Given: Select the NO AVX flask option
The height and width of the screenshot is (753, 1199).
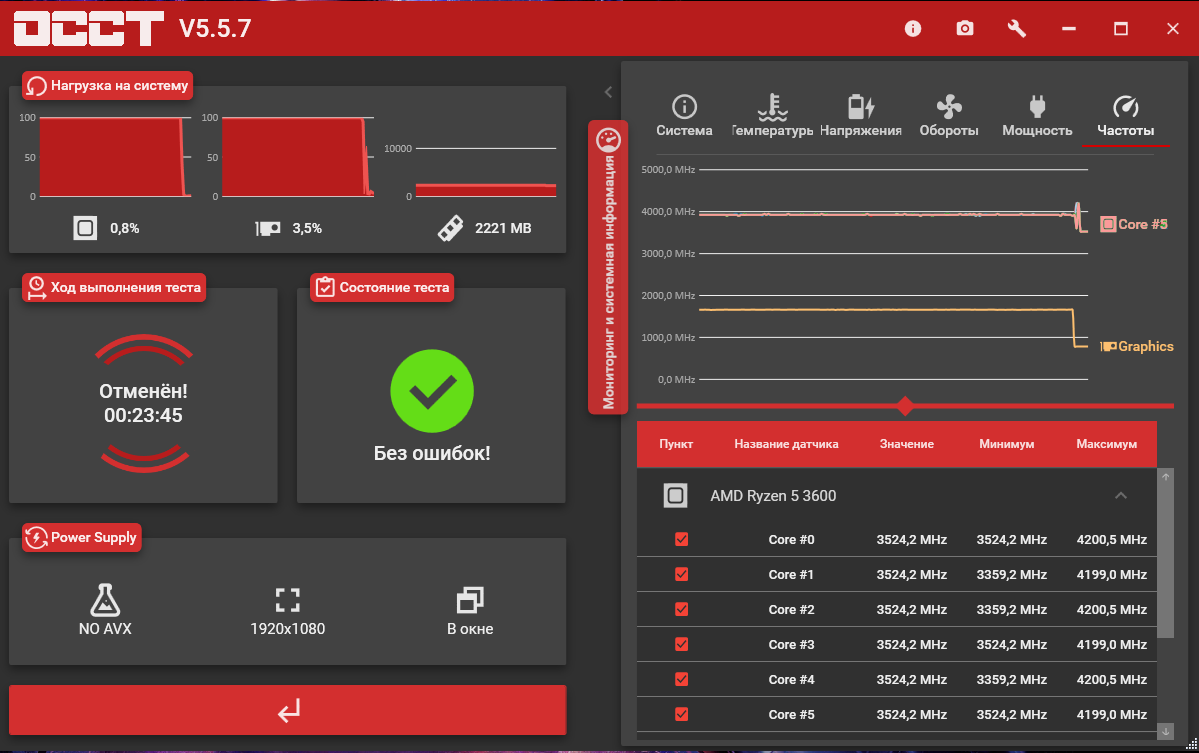Looking at the screenshot, I should (105, 610).
